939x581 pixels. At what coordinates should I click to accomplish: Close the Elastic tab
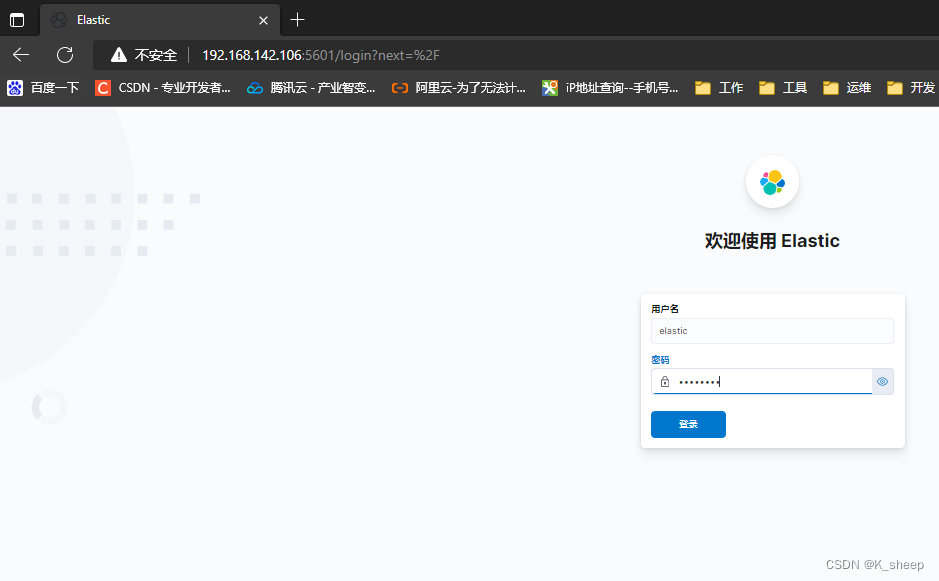[x=263, y=20]
